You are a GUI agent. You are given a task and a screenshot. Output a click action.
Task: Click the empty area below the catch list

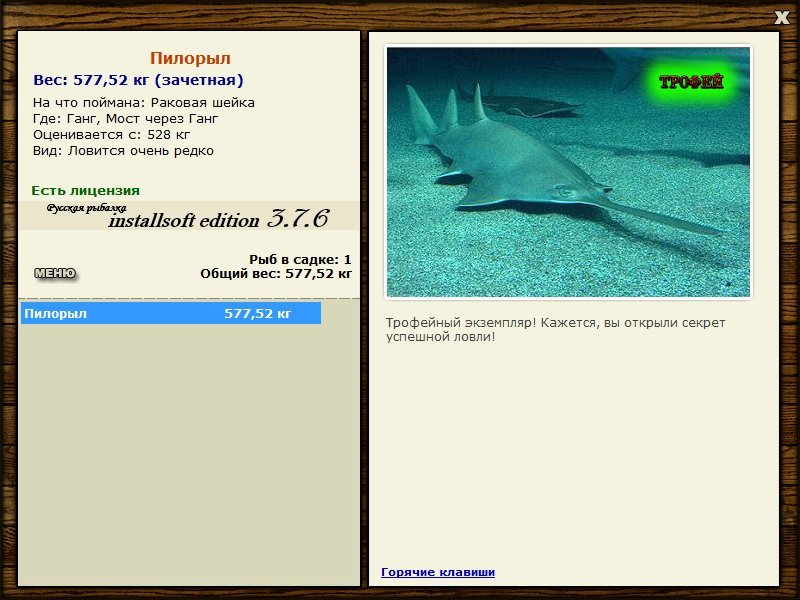pyautogui.click(x=189, y=454)
